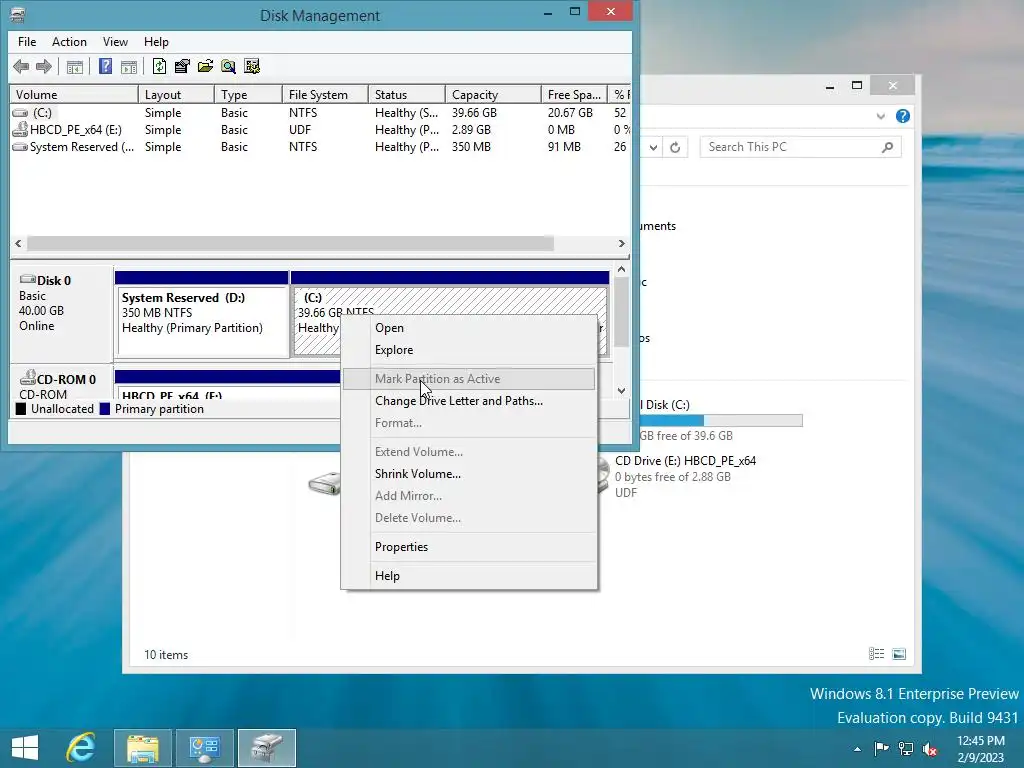This screenshot has height=768, width=1024.
Task: Click the Control Panel taskbar icon
Action: 204,748
